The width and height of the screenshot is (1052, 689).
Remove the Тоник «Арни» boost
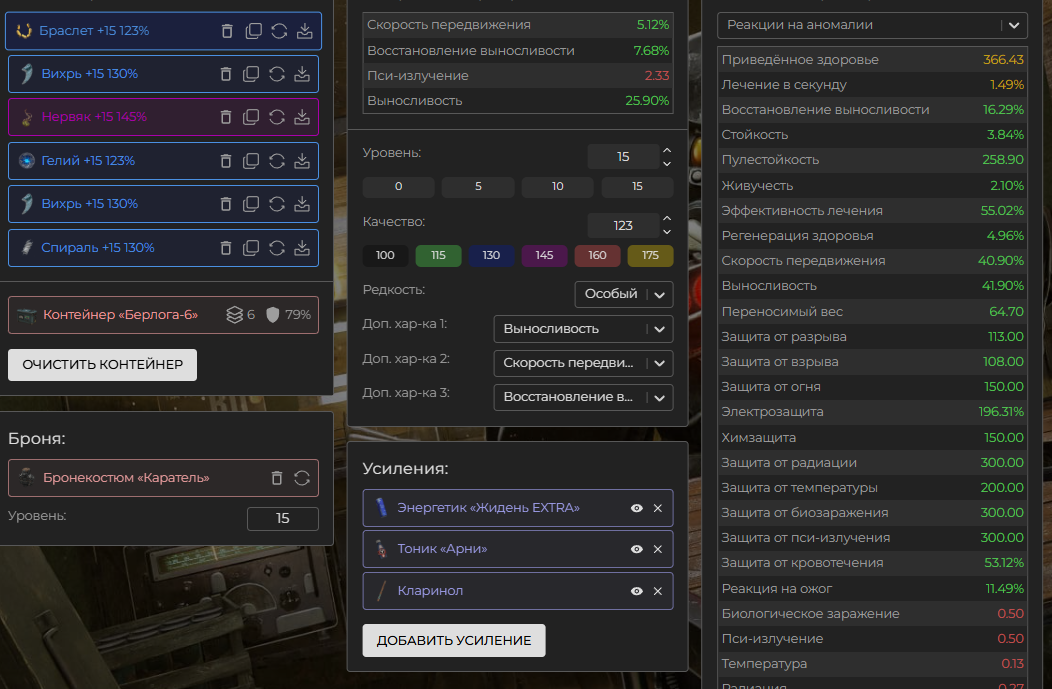[x=658, y=549]
